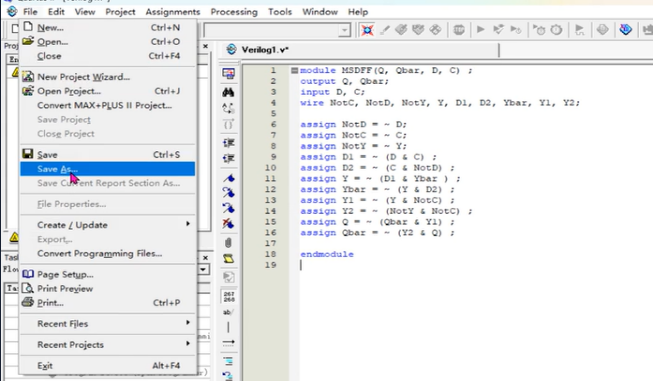653x381 pixels.
Task: Click the second stopwatch timing icon
Action: pos(556,30)
